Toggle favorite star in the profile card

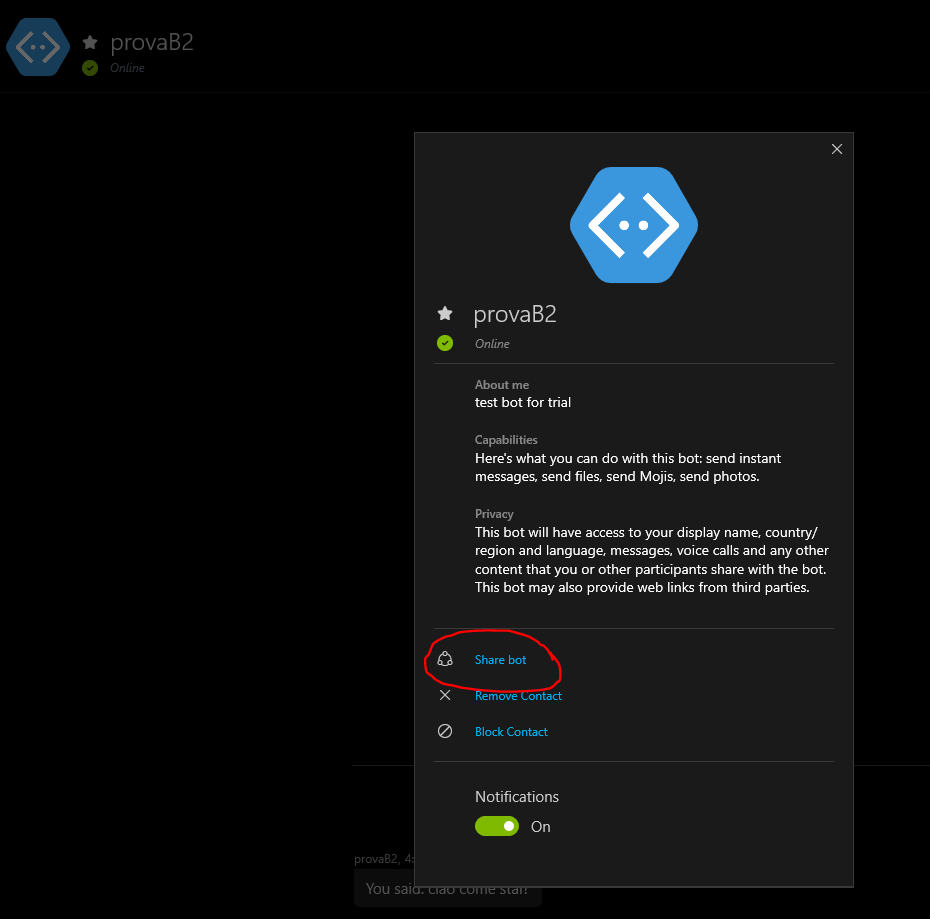tap(445, 314)
